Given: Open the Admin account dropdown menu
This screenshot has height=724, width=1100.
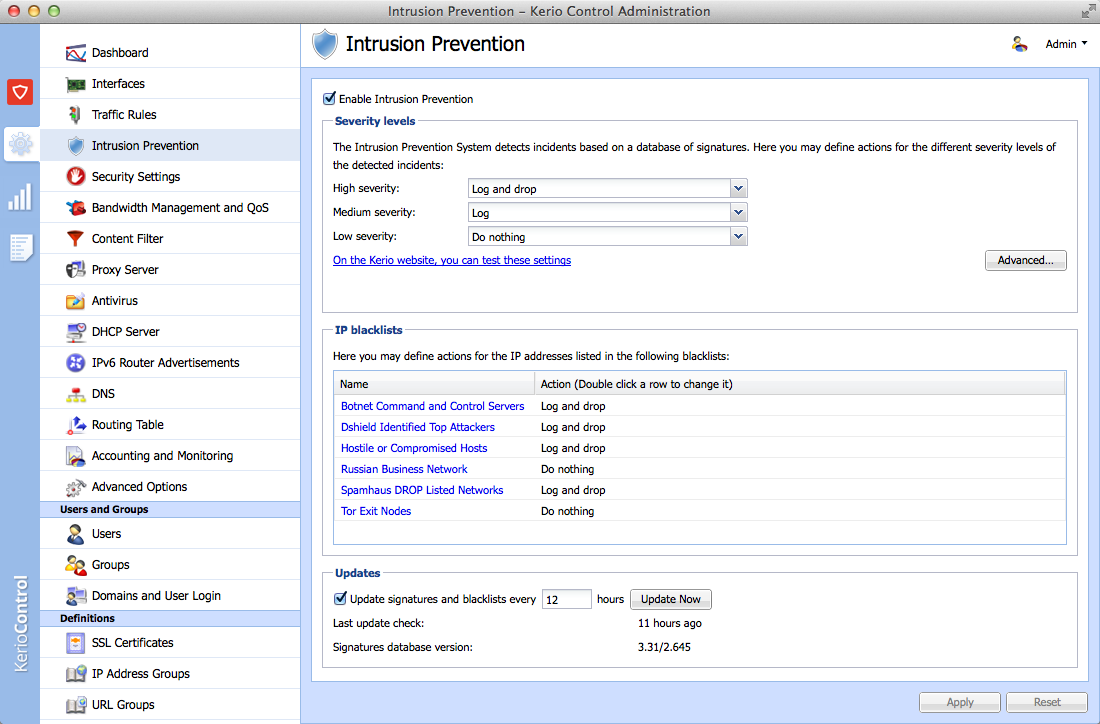Looking at the screenshot, I should click(1066, 44).
